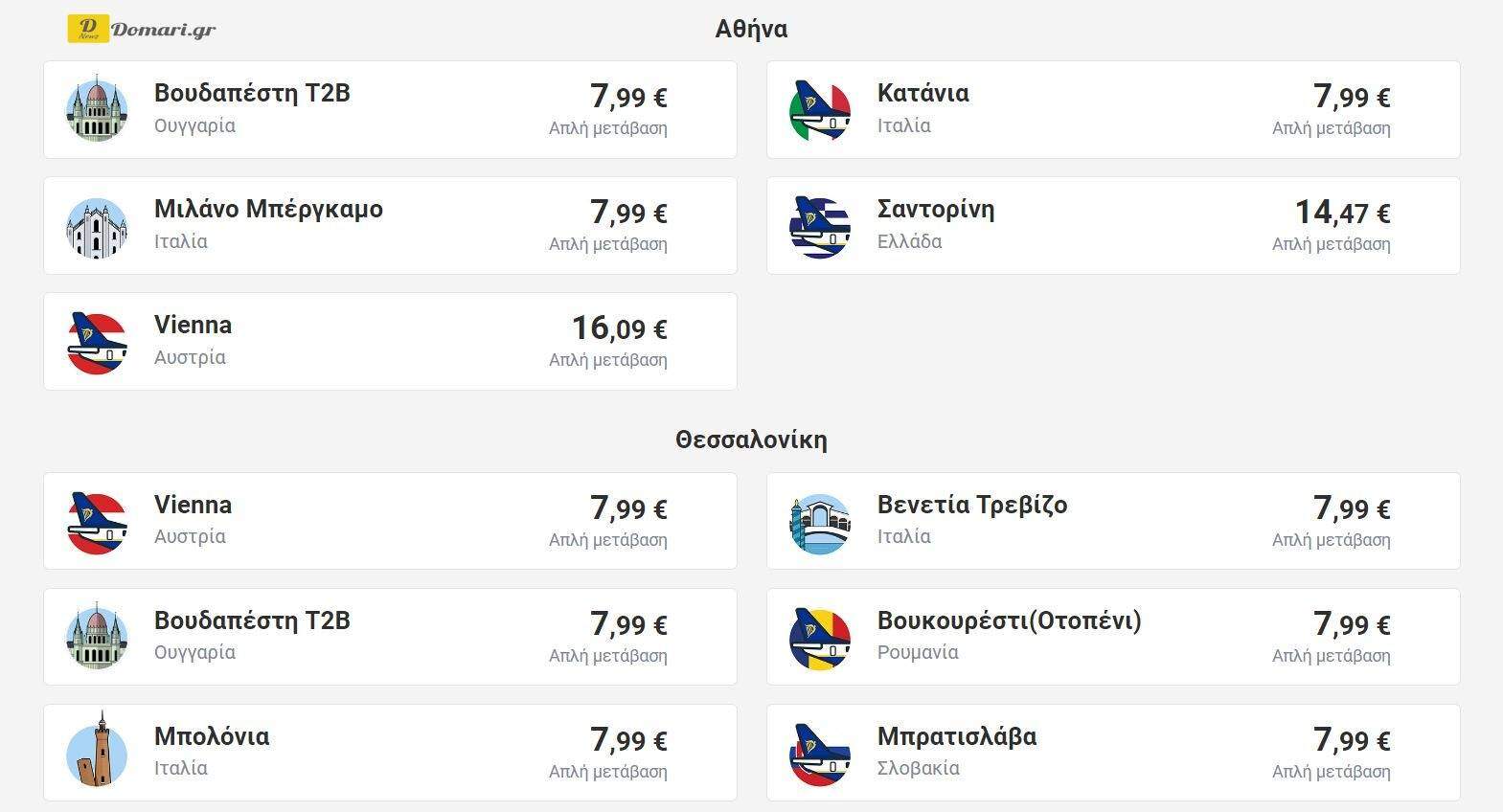Open the Βουκουρέστι(Οτοπένι) destination title
This screenshot has width=1503, height=812.
point(1009,620)
